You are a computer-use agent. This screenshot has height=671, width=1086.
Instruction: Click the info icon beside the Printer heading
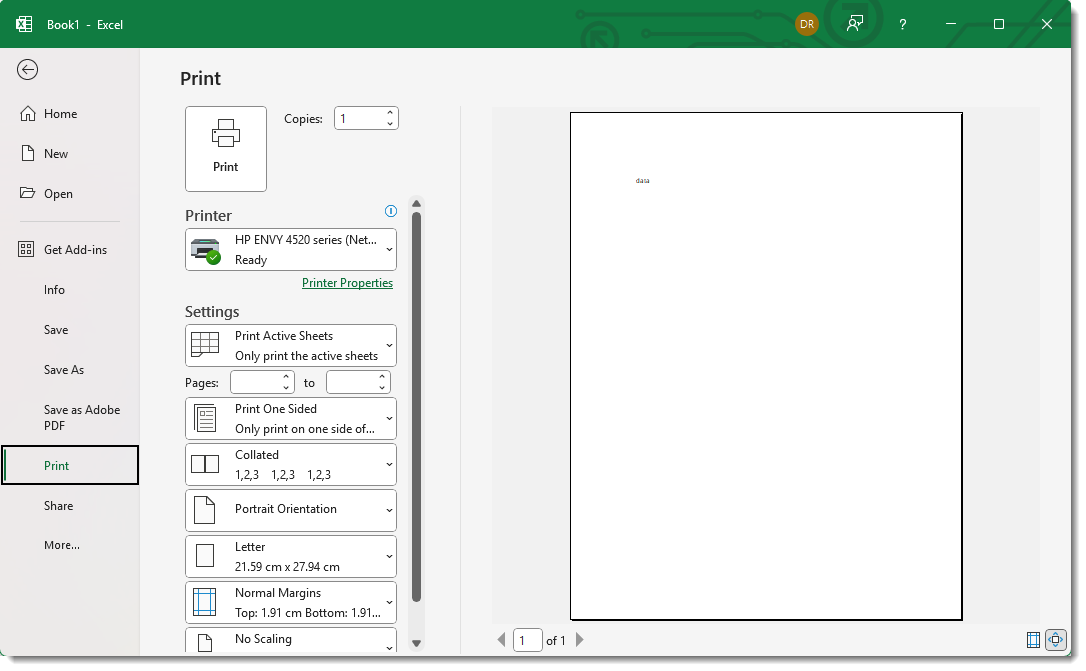[391, 211]
